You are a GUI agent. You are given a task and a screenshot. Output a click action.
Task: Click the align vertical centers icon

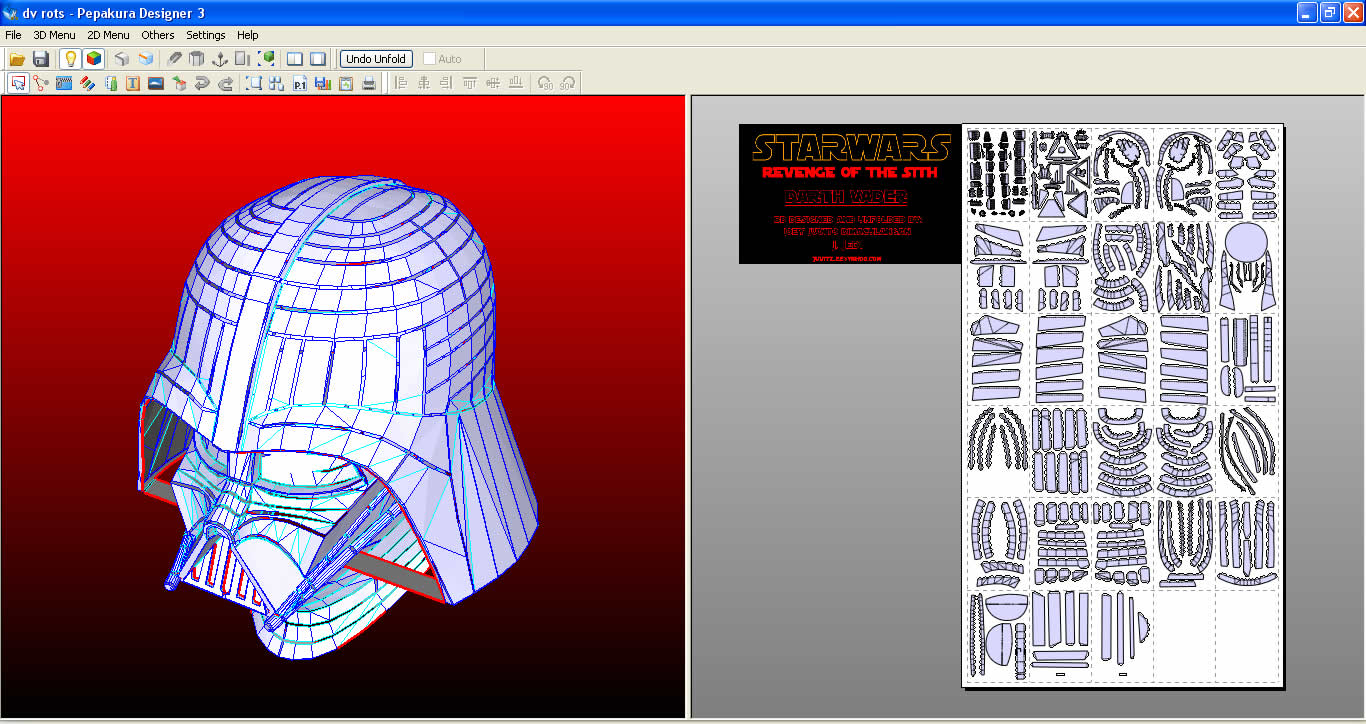(493, 83)
